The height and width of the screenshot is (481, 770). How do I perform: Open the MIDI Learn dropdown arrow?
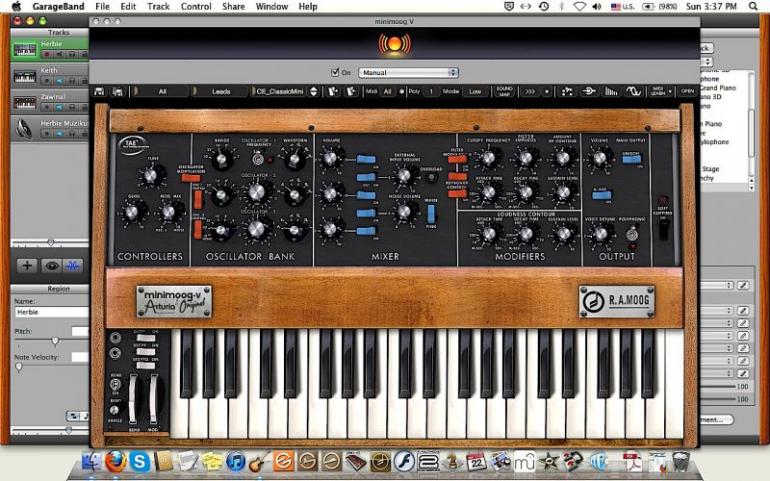[x=669, y=92]
